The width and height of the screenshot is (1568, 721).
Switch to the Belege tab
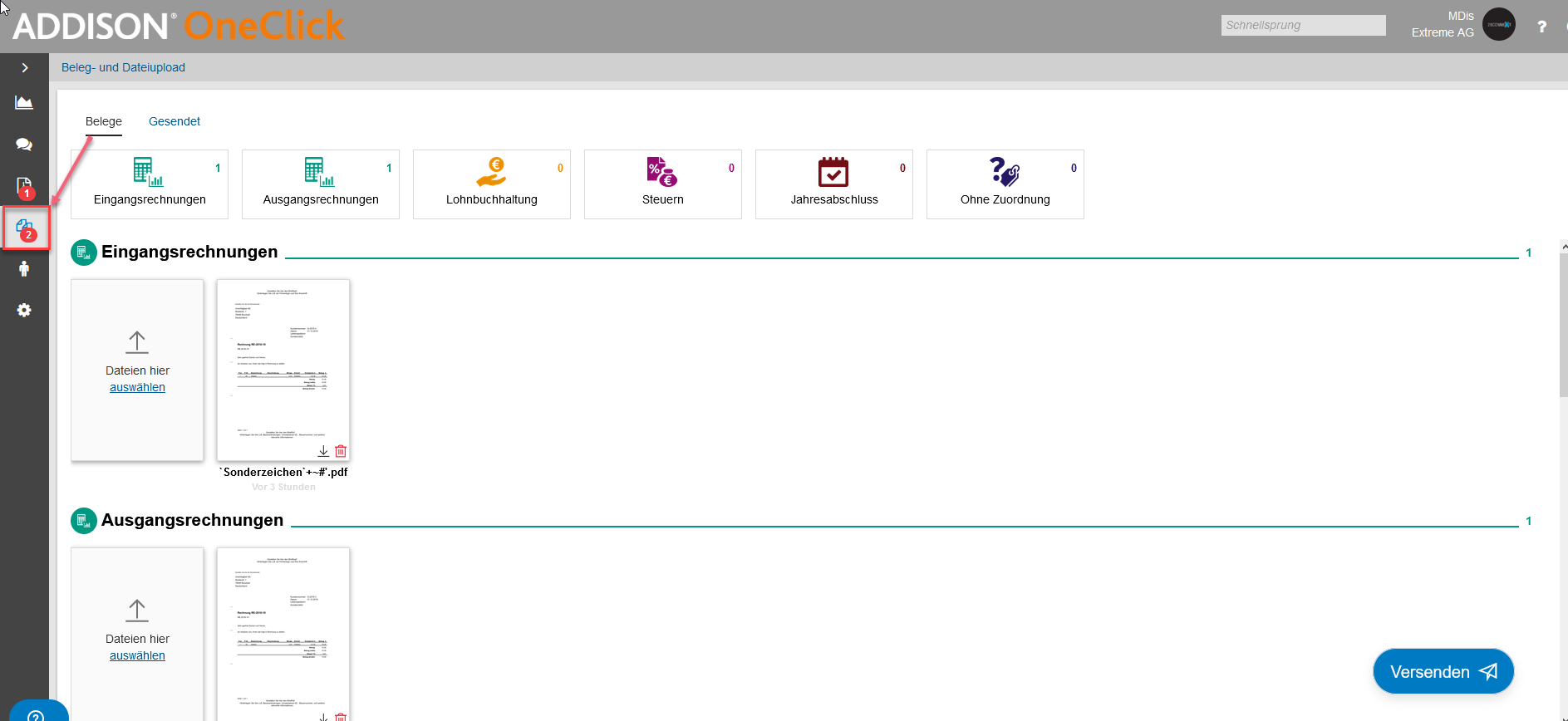coord(104,121)
